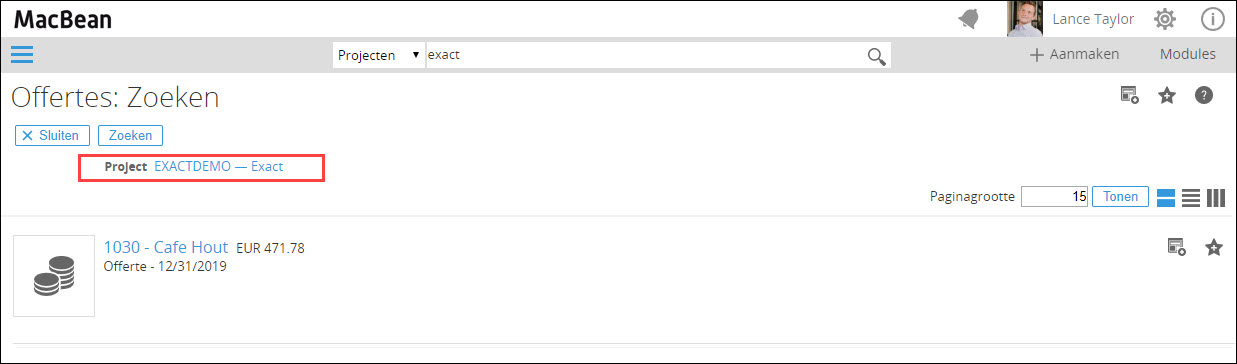Favorite the 1030 - Cafe Hout quote
This screenshot has width=1237, height=364.
[x=1214, y=247]
